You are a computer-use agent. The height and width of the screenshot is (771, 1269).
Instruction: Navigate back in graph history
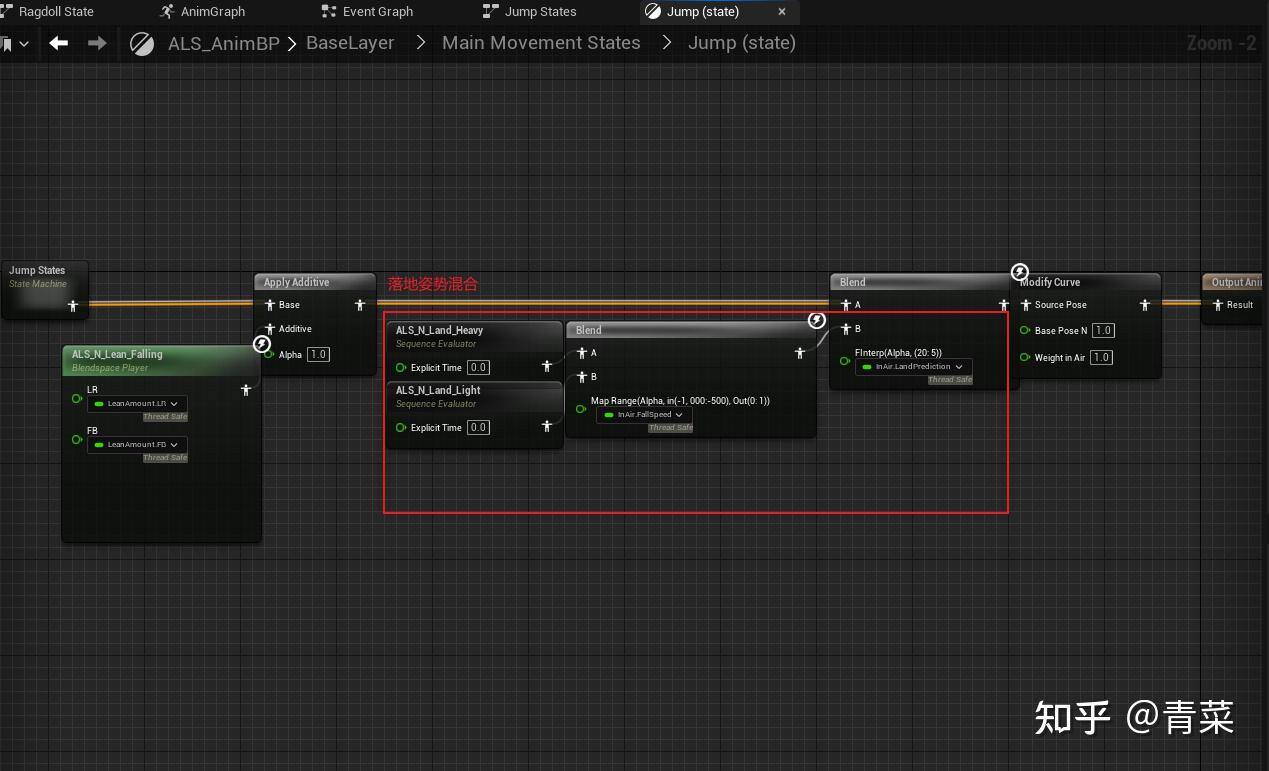click(x=59, y=43)
